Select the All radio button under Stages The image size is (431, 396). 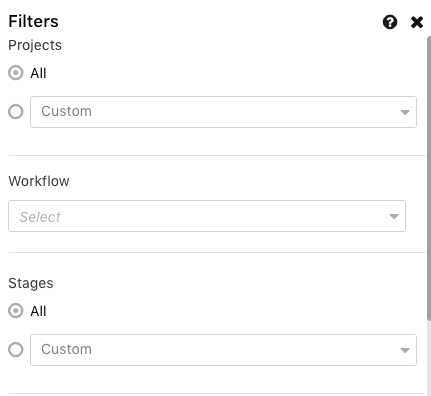pos(16,311)
